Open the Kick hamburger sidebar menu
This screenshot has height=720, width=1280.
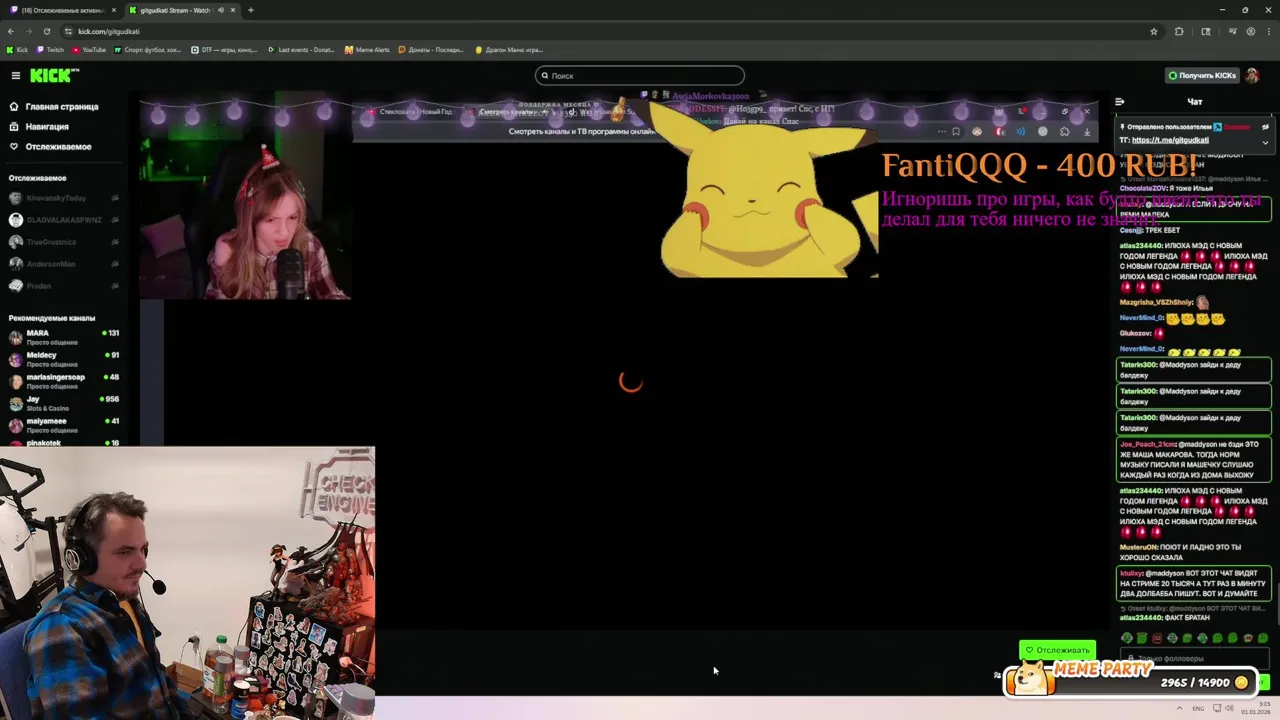tap(15, 75)
